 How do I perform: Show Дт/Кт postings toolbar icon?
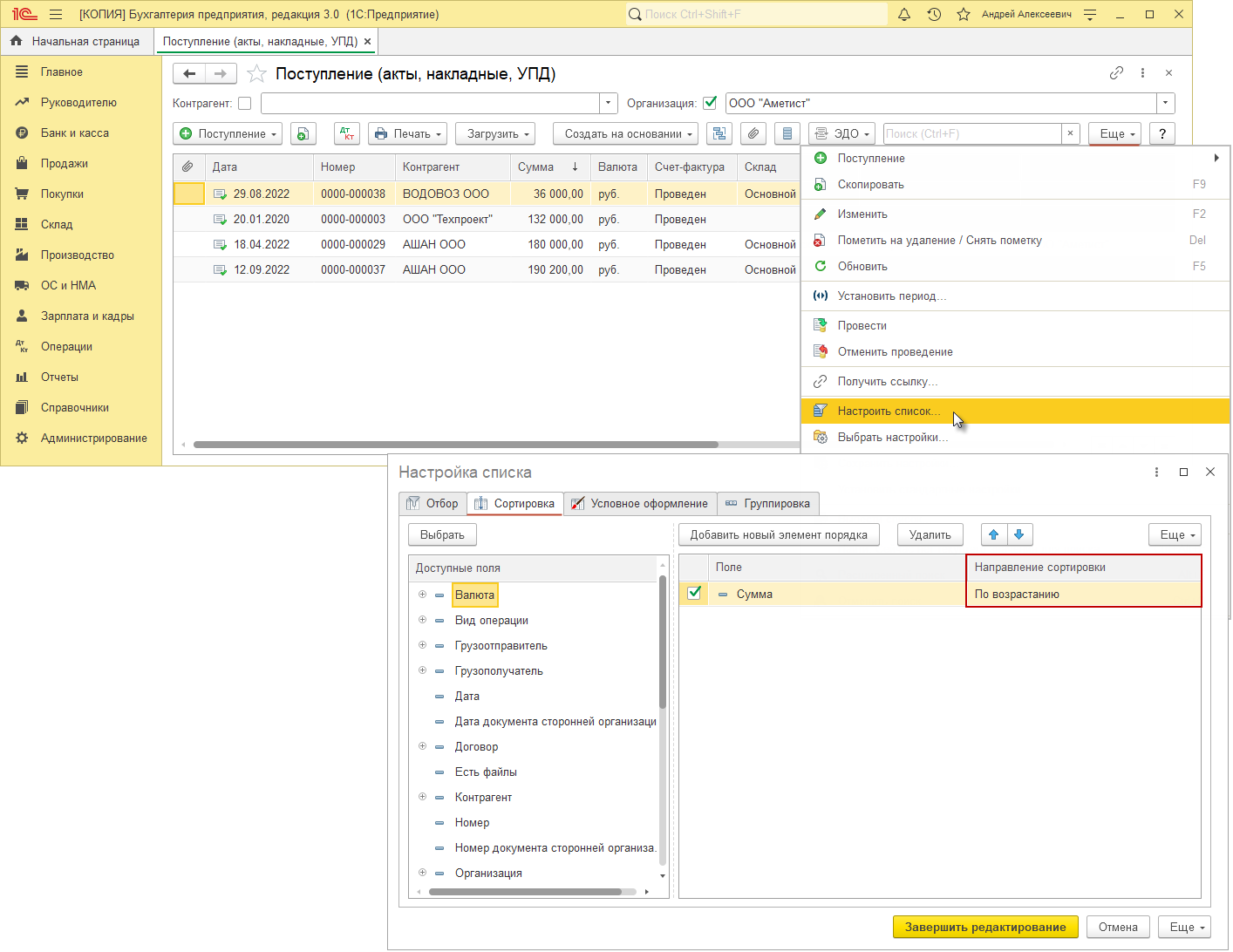point(347,133)
